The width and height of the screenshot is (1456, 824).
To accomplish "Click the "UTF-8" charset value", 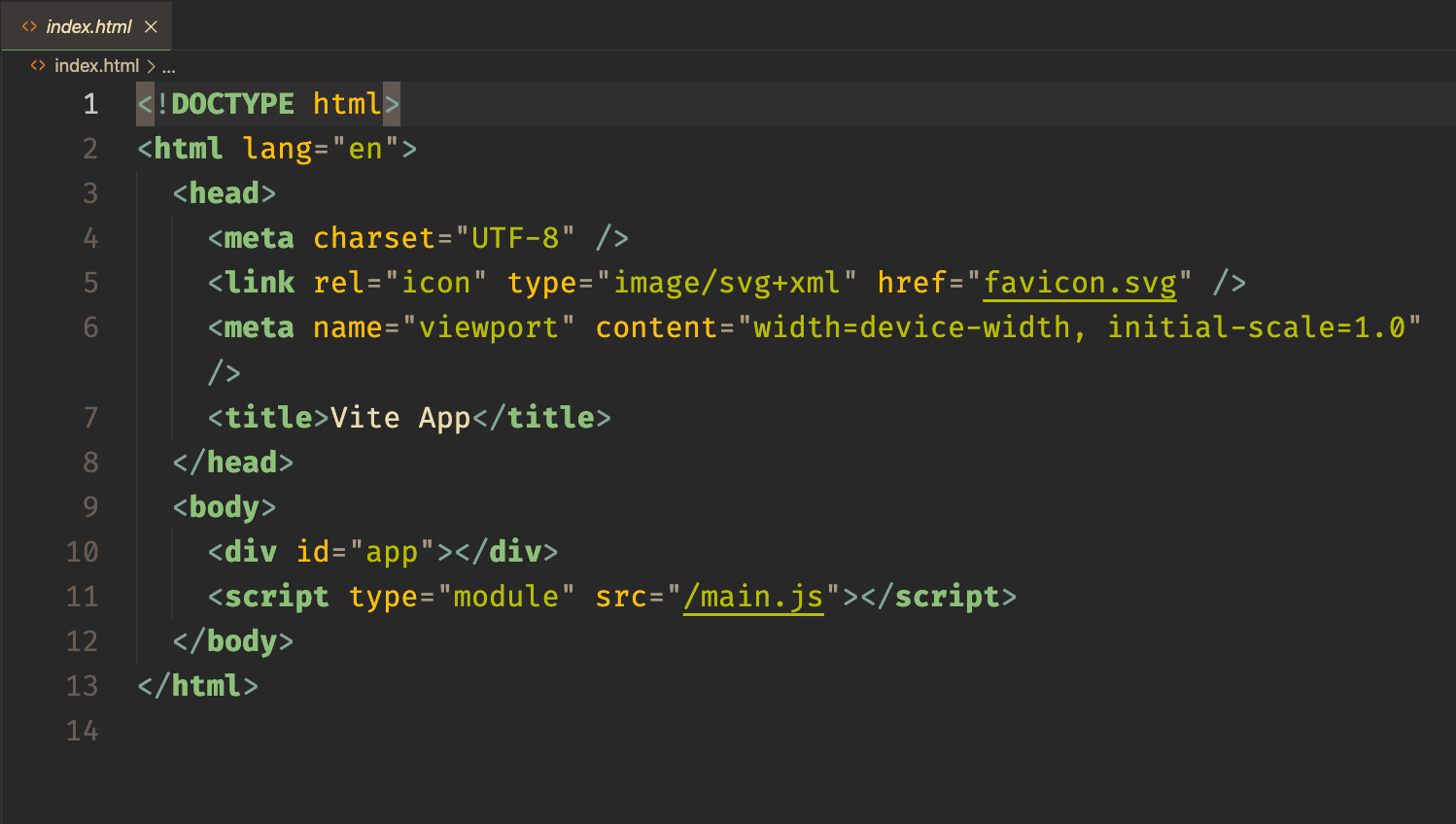I will pyautogui.click(x=515, y=238).
